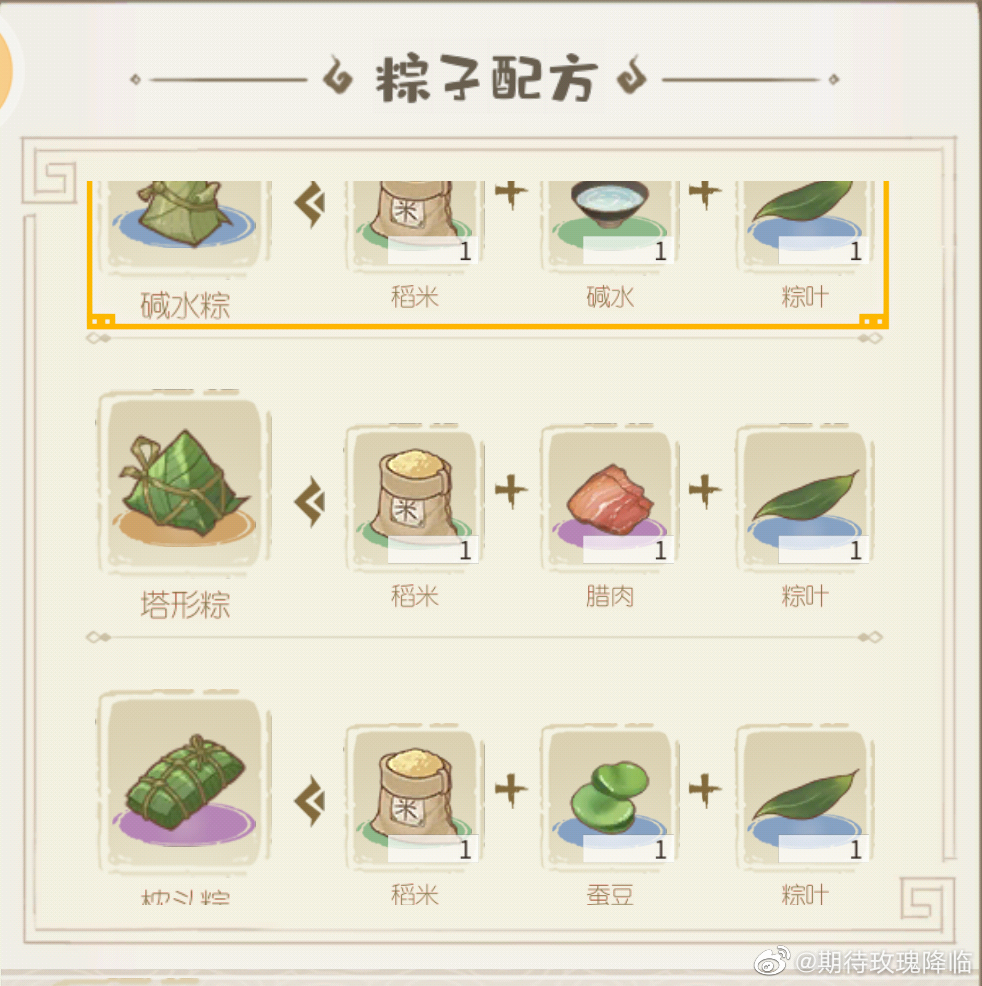Pick the 稻米 rice sack in 塔形粽 row

click(415, 498)
